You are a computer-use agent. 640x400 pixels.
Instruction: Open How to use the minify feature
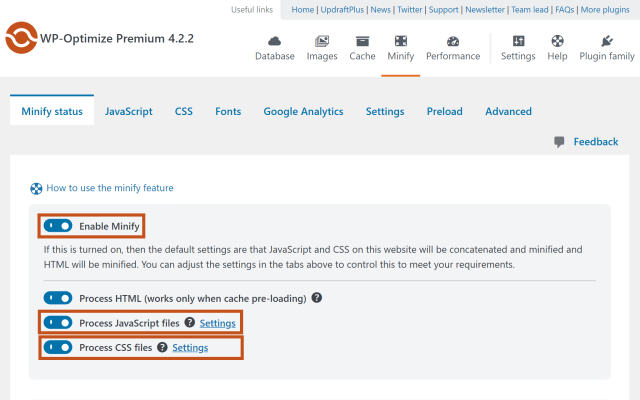tap(110, 188)
